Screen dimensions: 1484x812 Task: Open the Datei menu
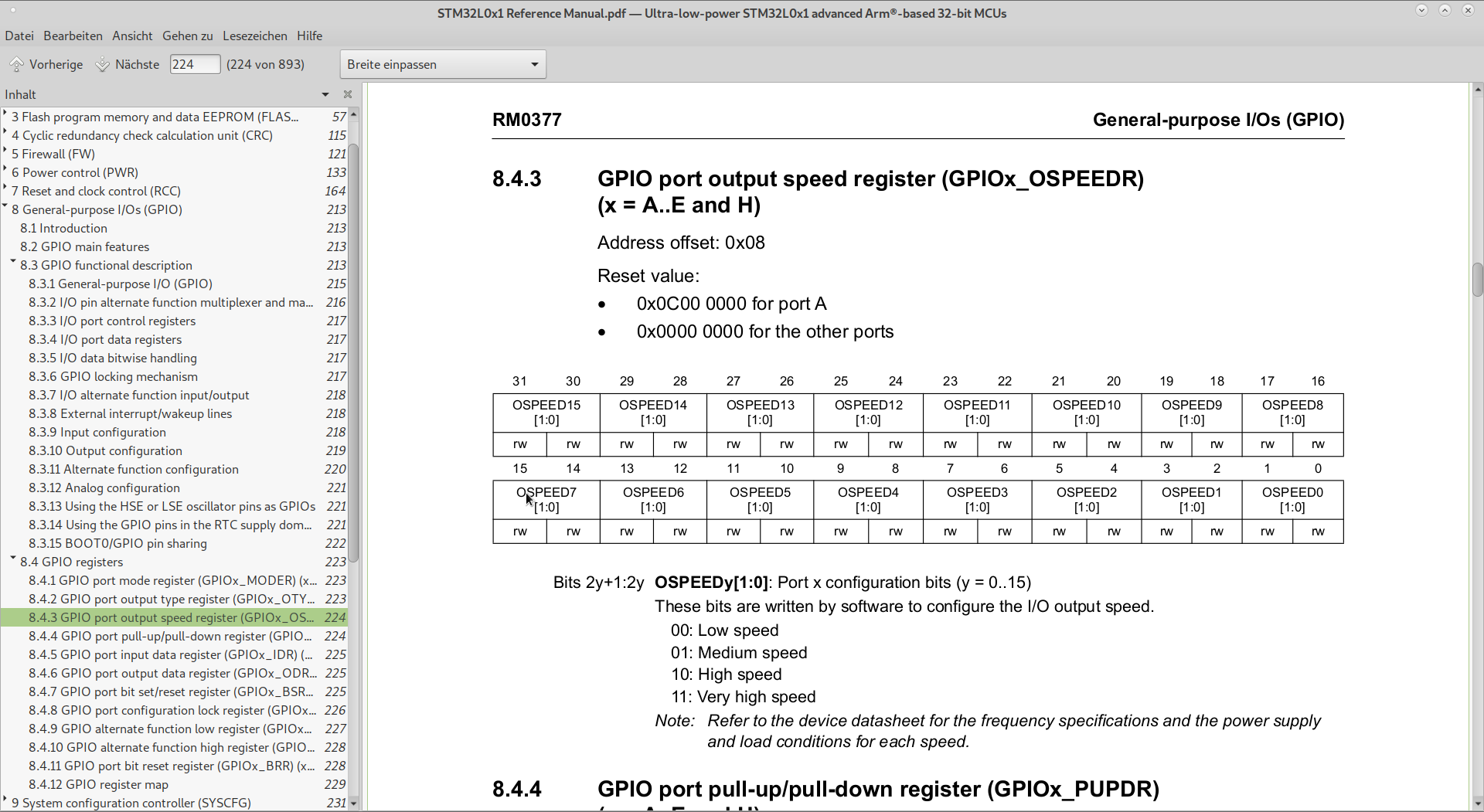(19, 36)
